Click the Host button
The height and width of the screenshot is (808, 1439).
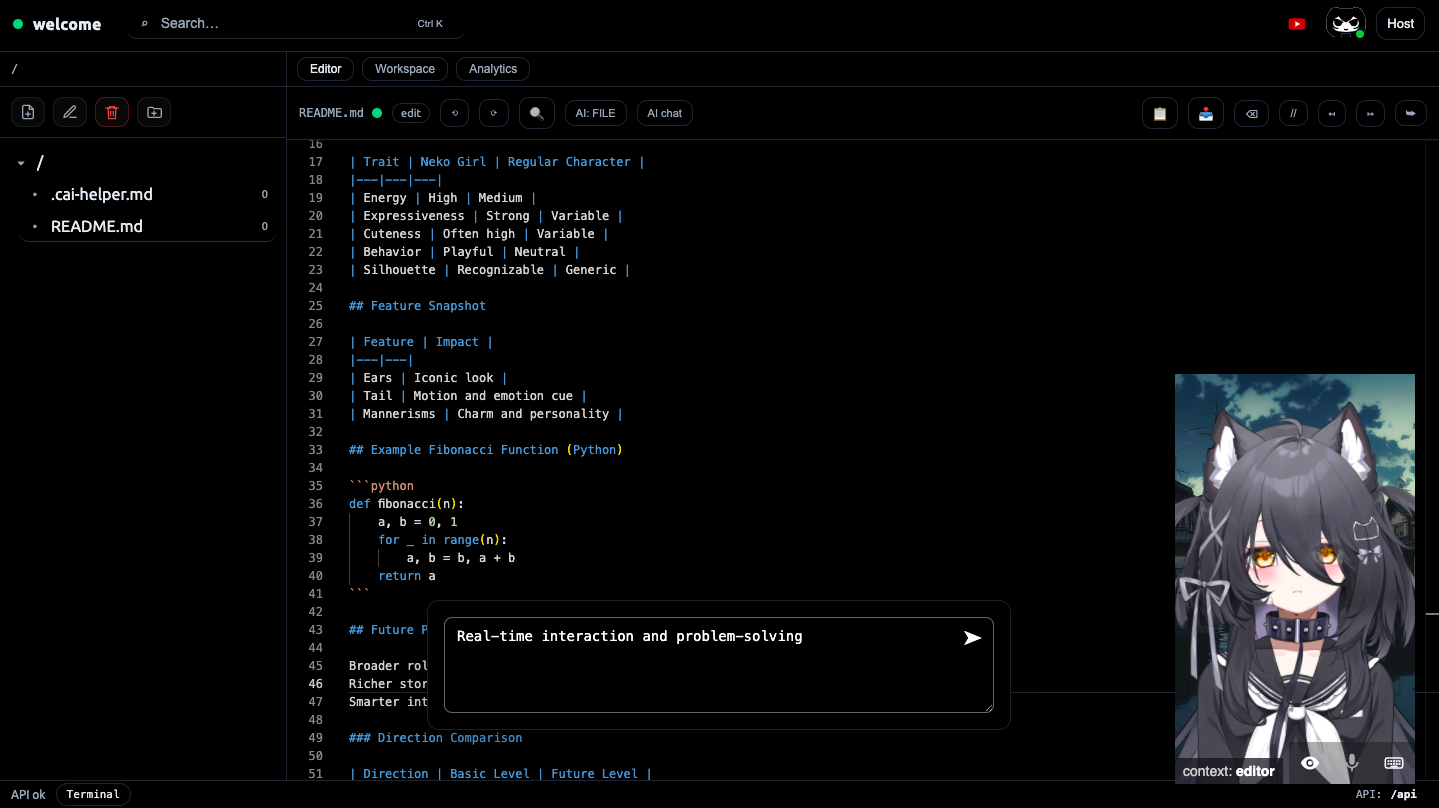point(1401,23)
